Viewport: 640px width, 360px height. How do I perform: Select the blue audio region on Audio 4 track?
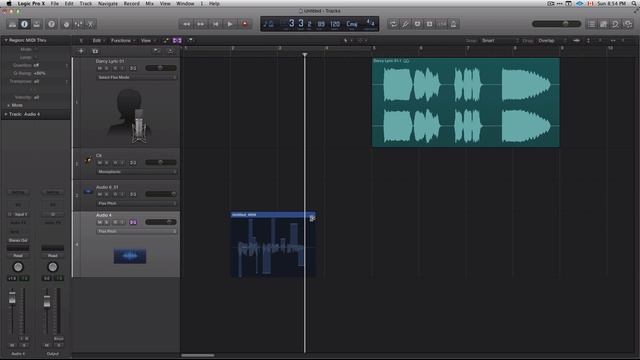point(273,244)
